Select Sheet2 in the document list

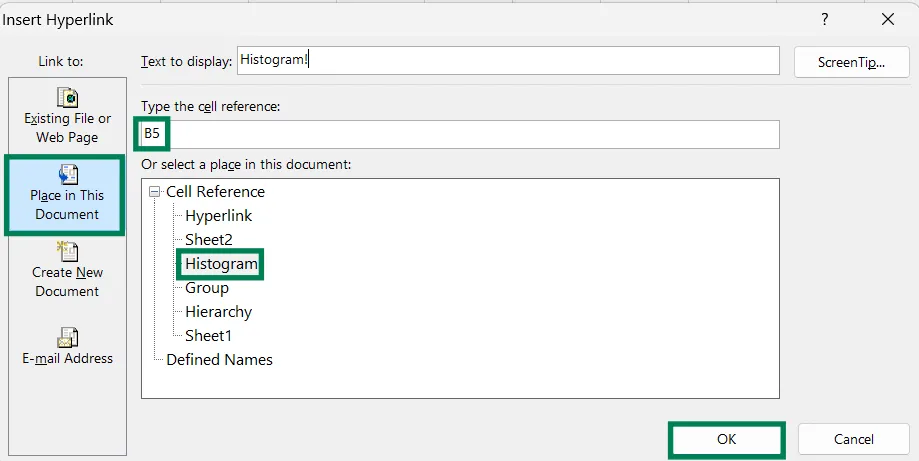[209, 240]
